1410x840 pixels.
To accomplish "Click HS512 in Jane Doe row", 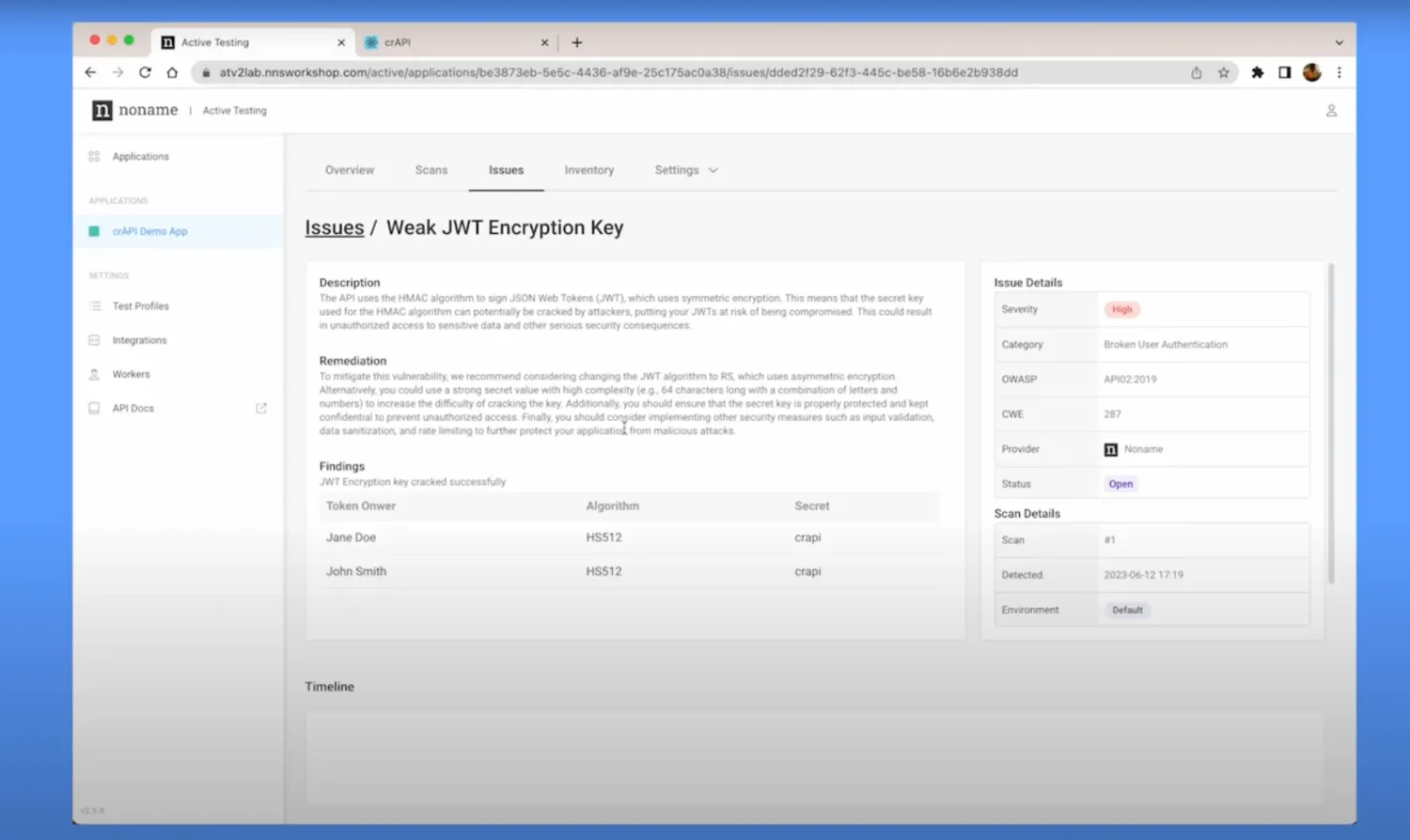I will 603,537.
